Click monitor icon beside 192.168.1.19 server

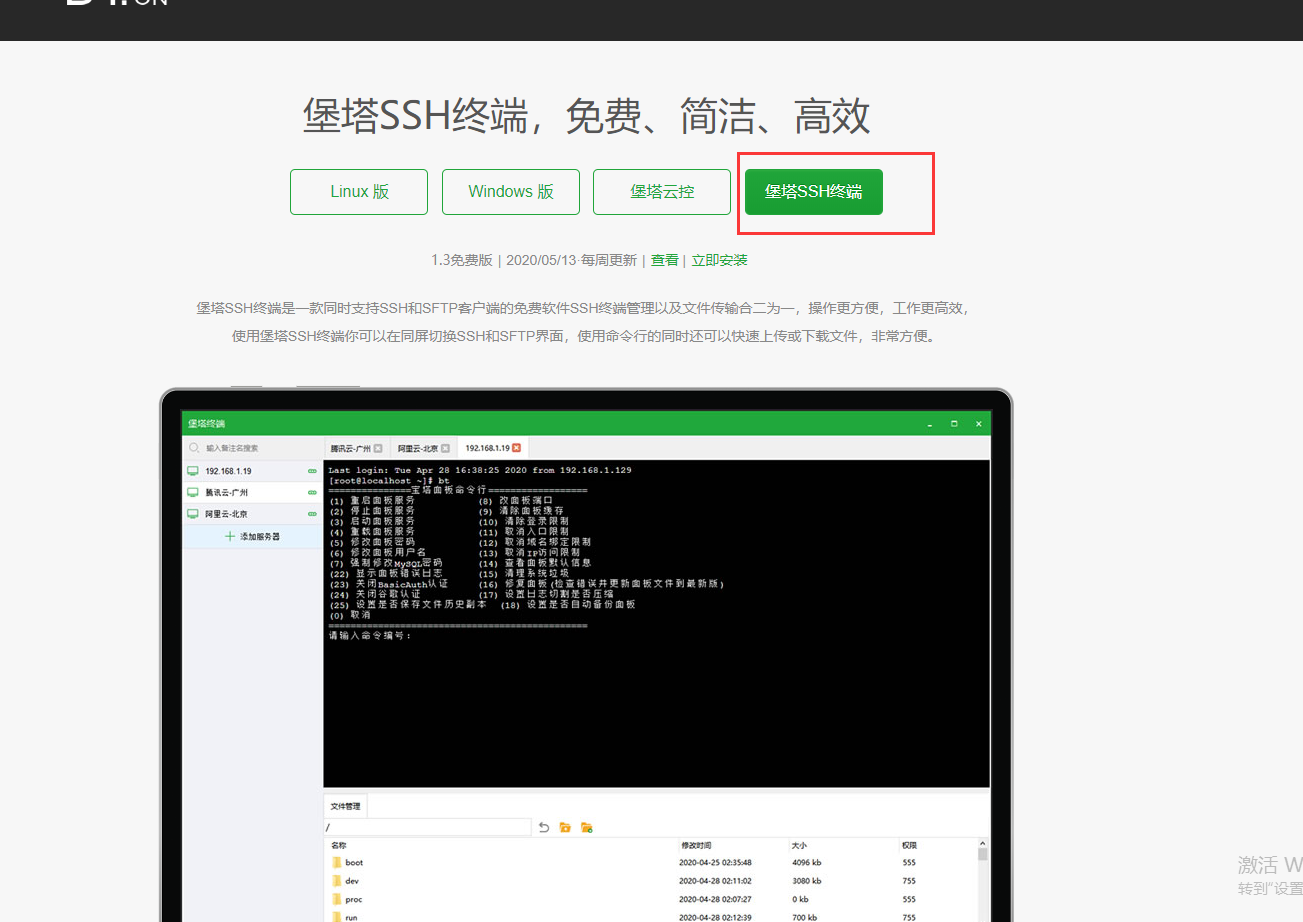click(x=193, y=470)
